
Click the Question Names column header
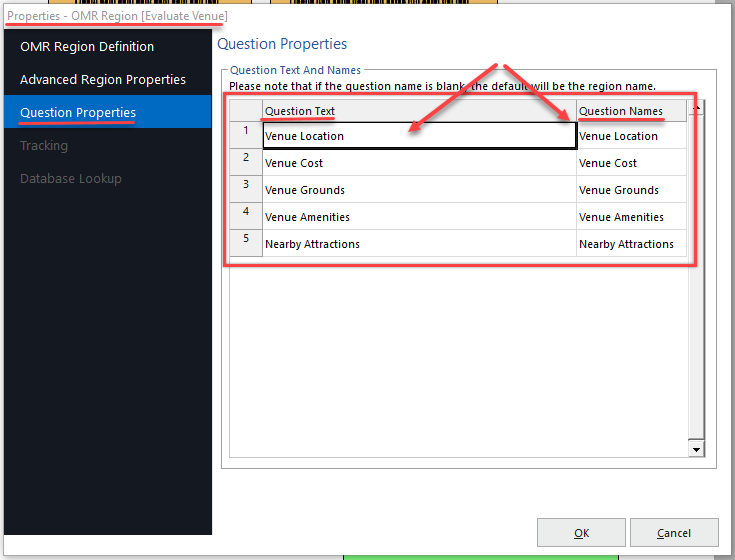[631, 111]
